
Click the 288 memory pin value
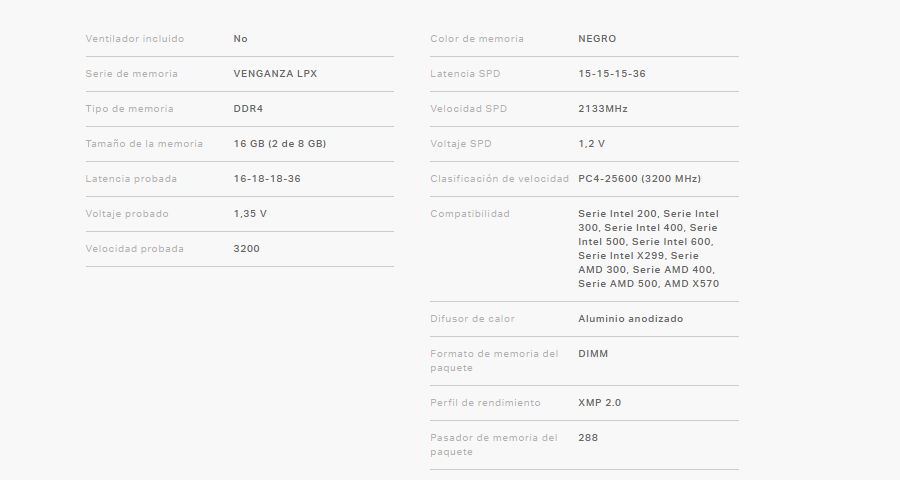588,438
